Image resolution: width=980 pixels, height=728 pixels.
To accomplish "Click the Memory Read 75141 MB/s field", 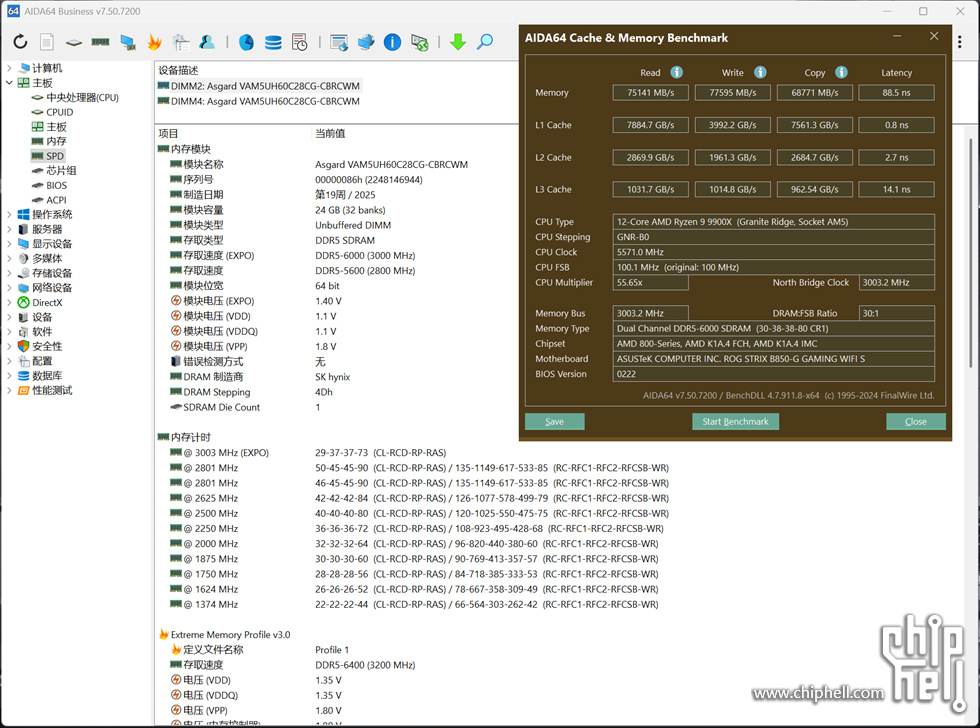I will 651,92.
